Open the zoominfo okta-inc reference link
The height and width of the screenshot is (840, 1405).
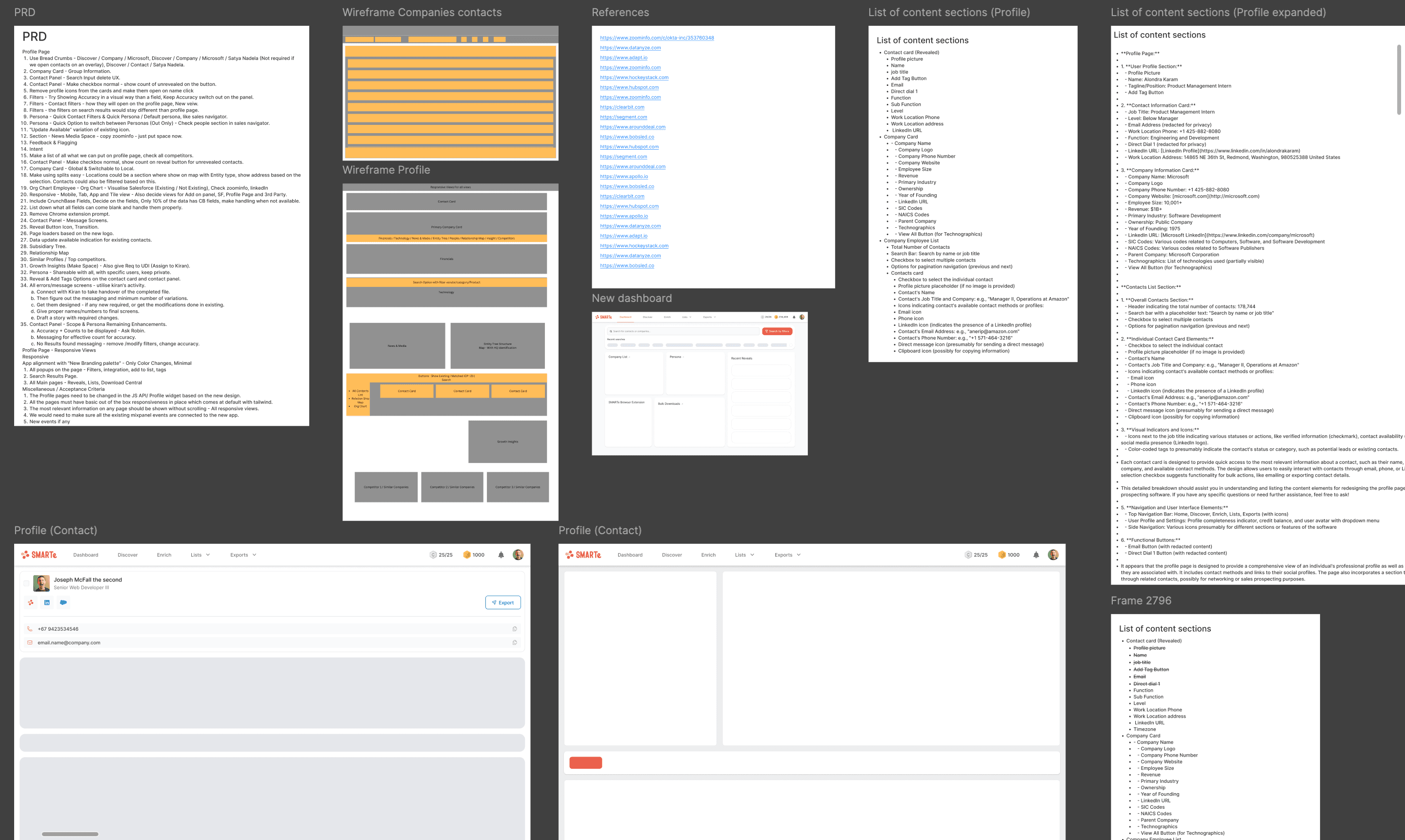657,38
